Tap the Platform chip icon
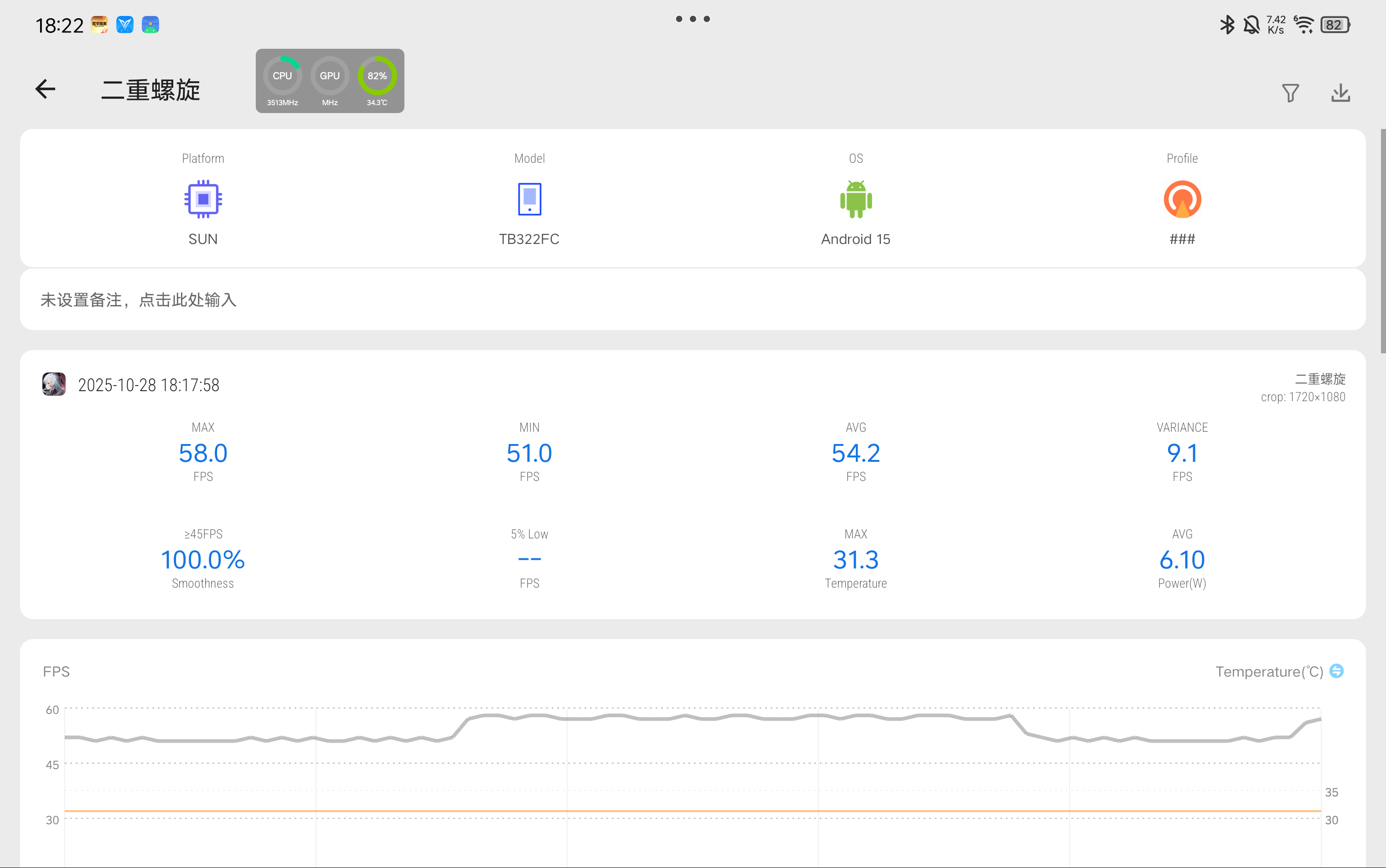Image resolution: width=1386 pixels, height=868 pixels. (x=203, y=199)
